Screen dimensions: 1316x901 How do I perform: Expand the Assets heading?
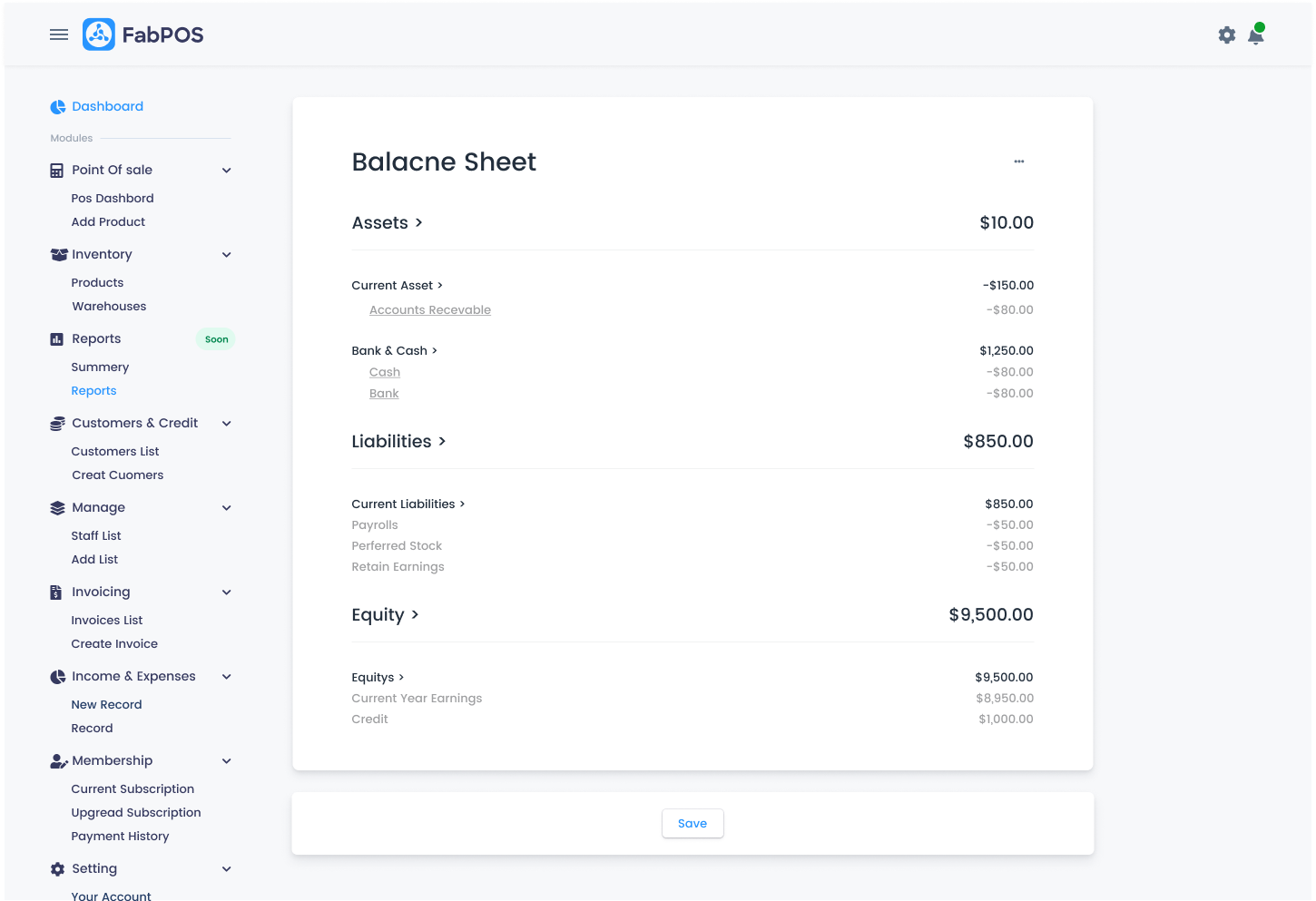388,223
